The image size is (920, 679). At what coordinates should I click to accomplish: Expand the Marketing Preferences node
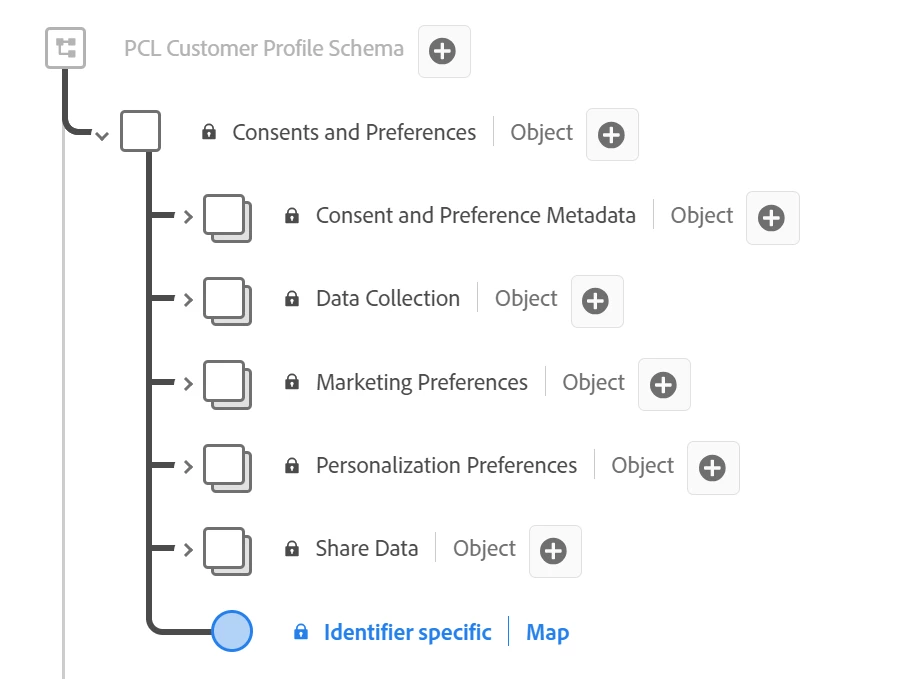pyautogui.click(x=188, y=384)
